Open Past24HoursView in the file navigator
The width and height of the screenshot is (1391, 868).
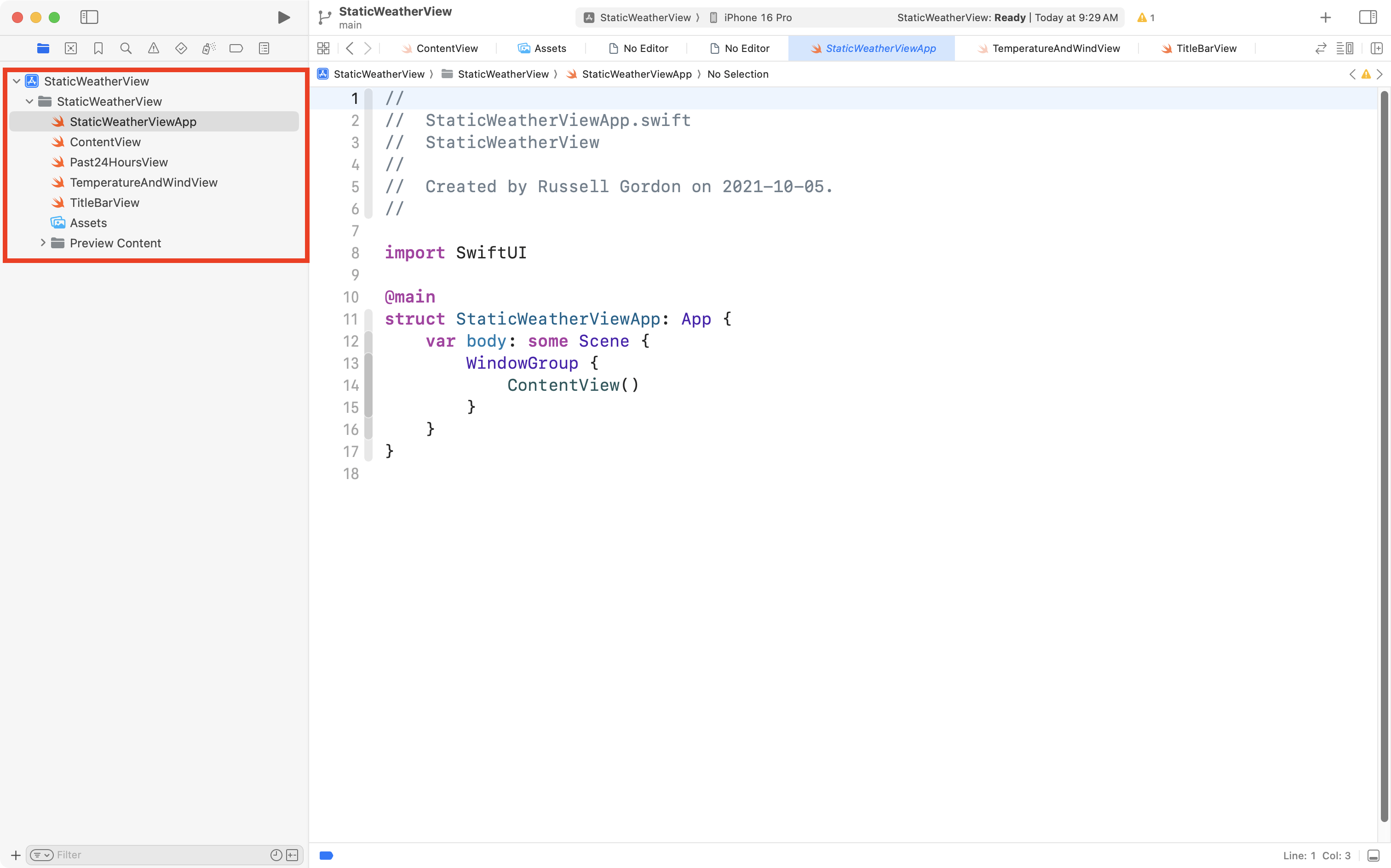pyautogui.click(x=118, y=162)
